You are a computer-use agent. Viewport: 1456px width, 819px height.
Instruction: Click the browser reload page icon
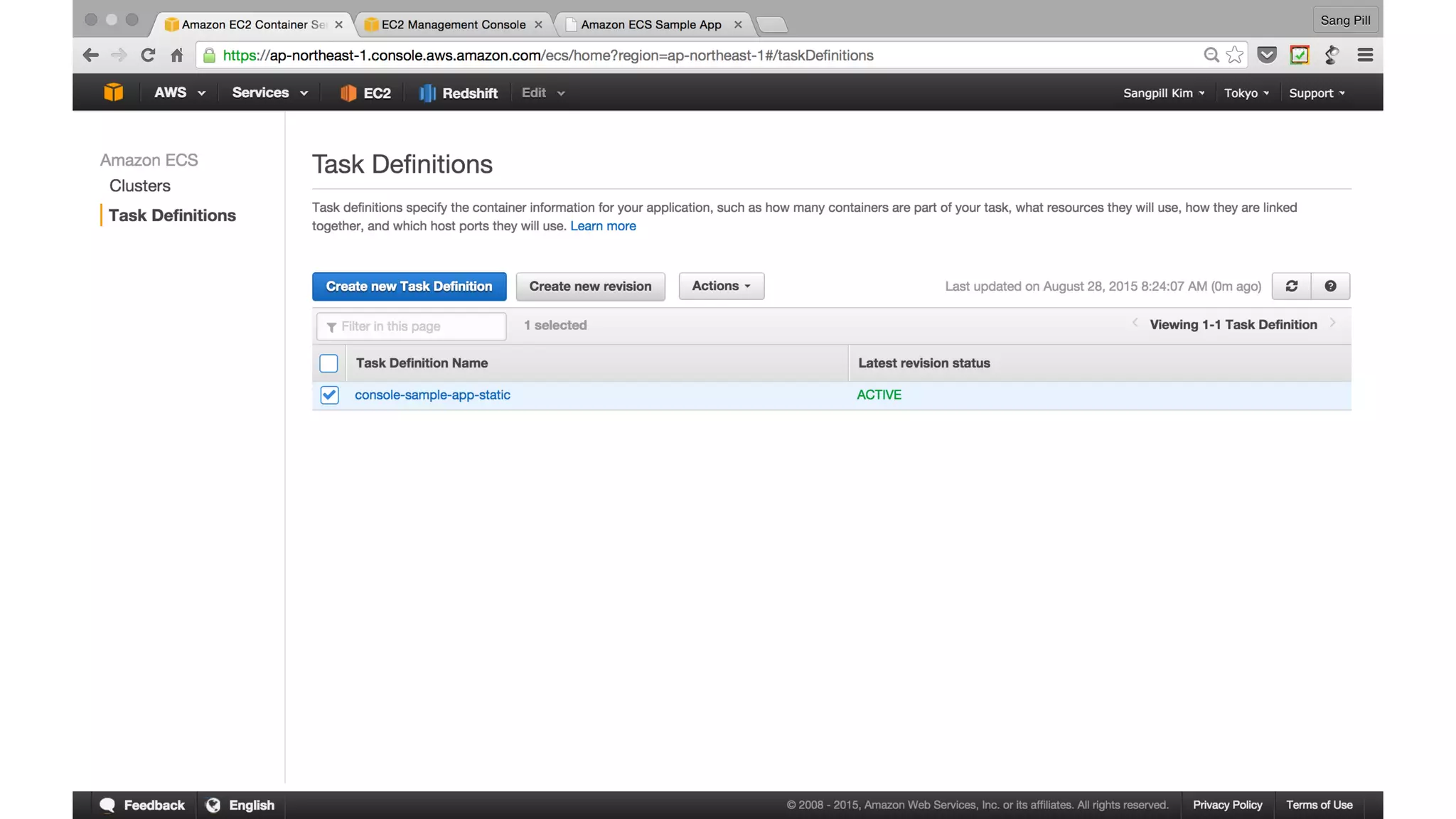(148, 55)
